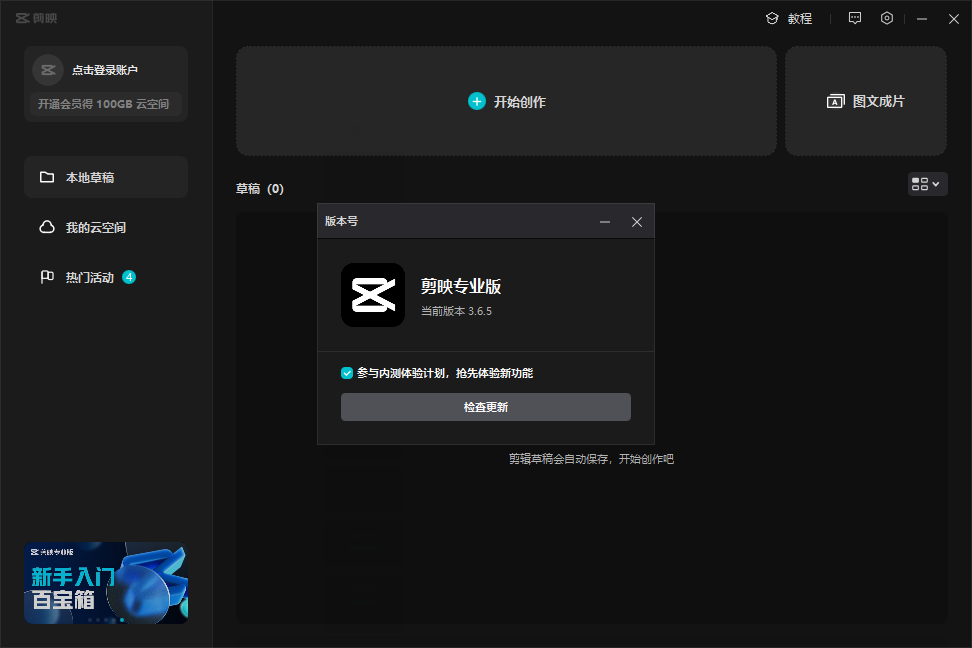Viewport: 972px width, 648px height.
Task: Select 本地草稿 in the sidebar
Action: (x=106, y=177)
